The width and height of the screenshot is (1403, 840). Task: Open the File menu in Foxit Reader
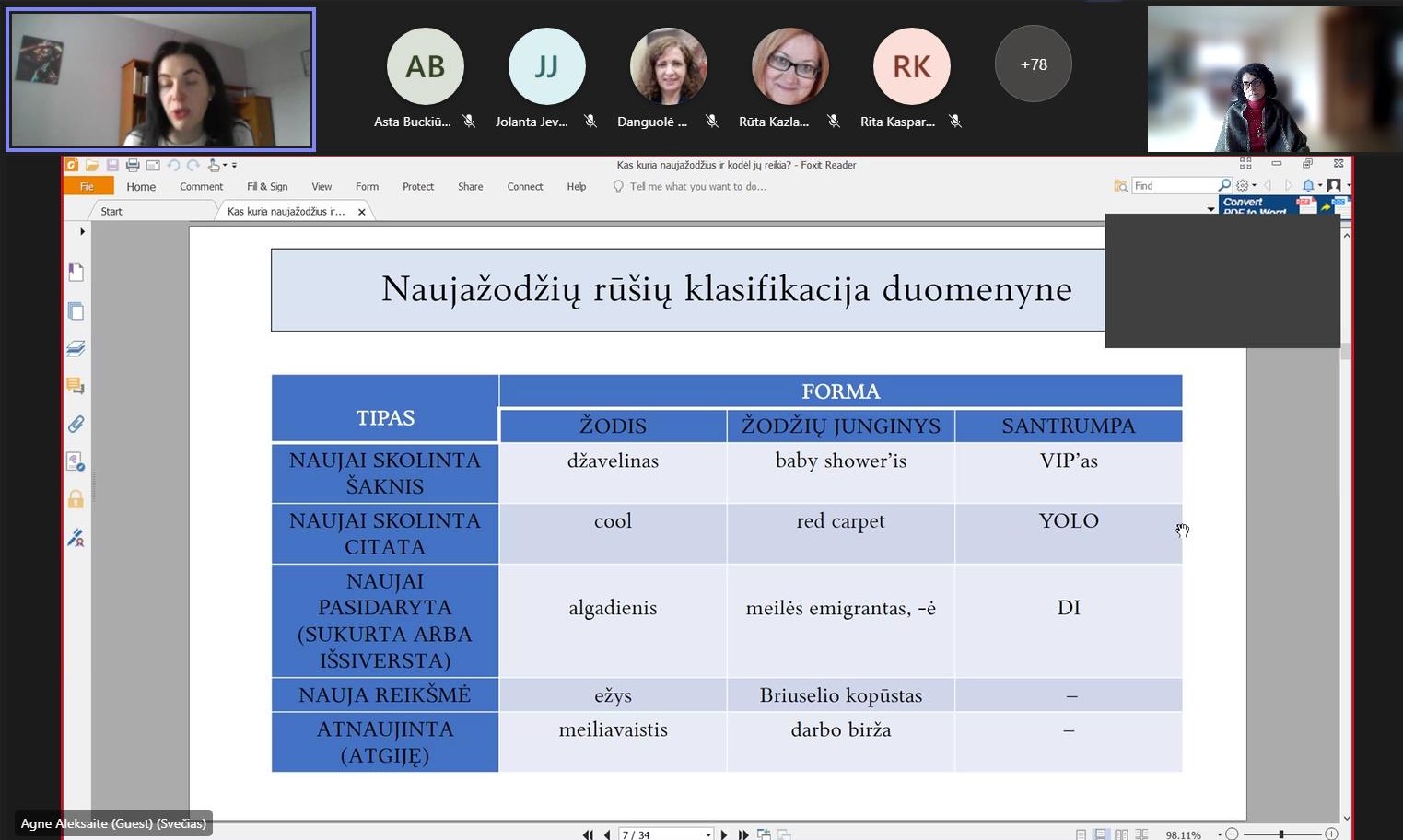88,186
